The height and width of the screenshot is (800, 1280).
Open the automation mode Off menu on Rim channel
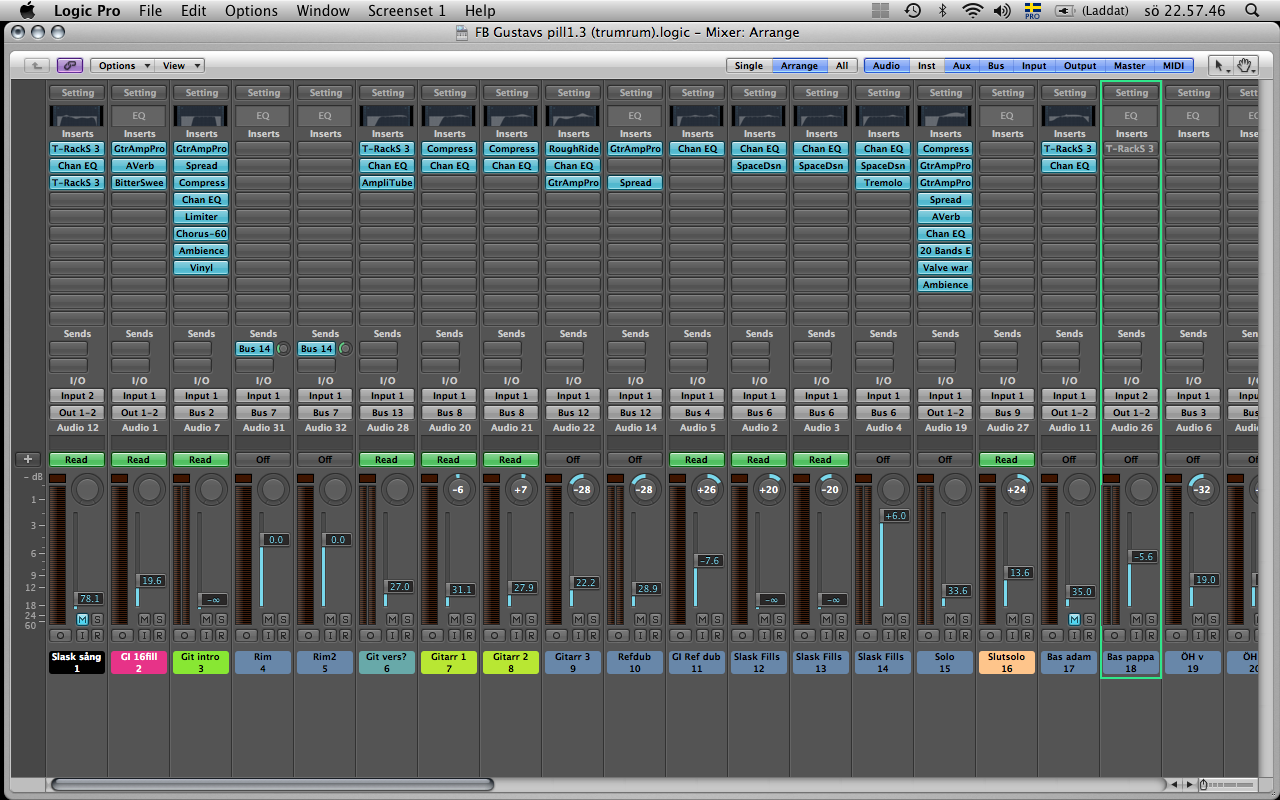click(263, 460)
